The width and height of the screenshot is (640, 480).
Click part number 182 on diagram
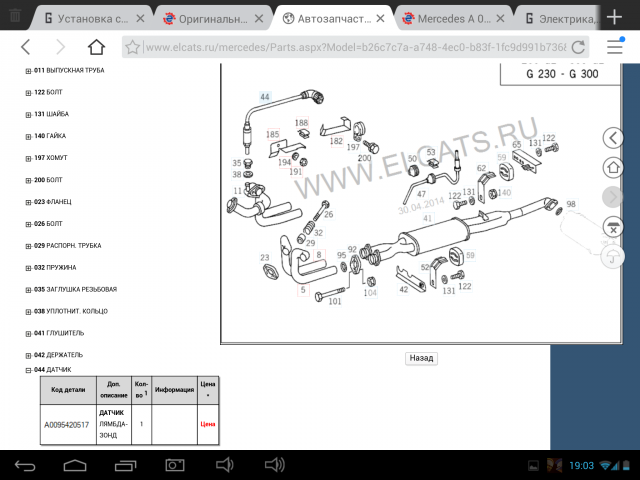click(x=336, y=141)
